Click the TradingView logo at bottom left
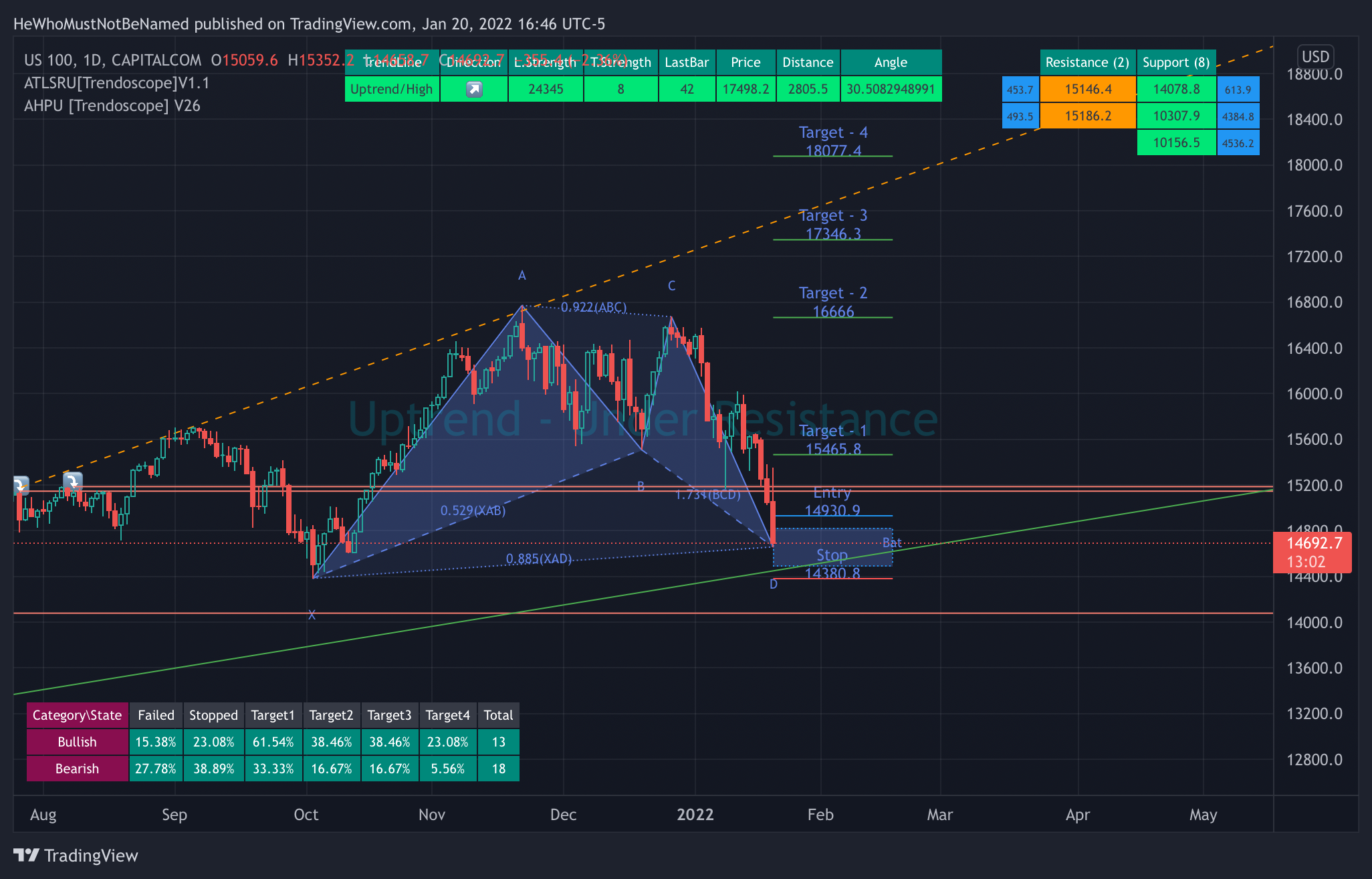Viewport: 1372px width, 879px height. click(76, 856)
